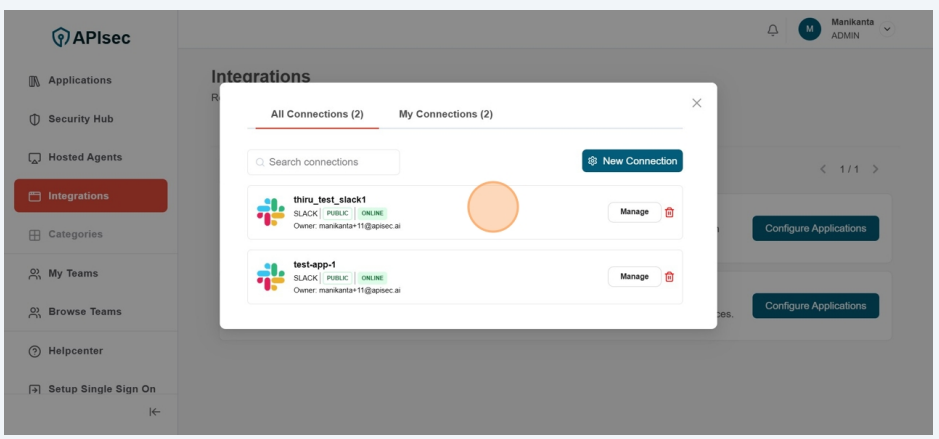Click the M user avatar

tap(809, 30)
